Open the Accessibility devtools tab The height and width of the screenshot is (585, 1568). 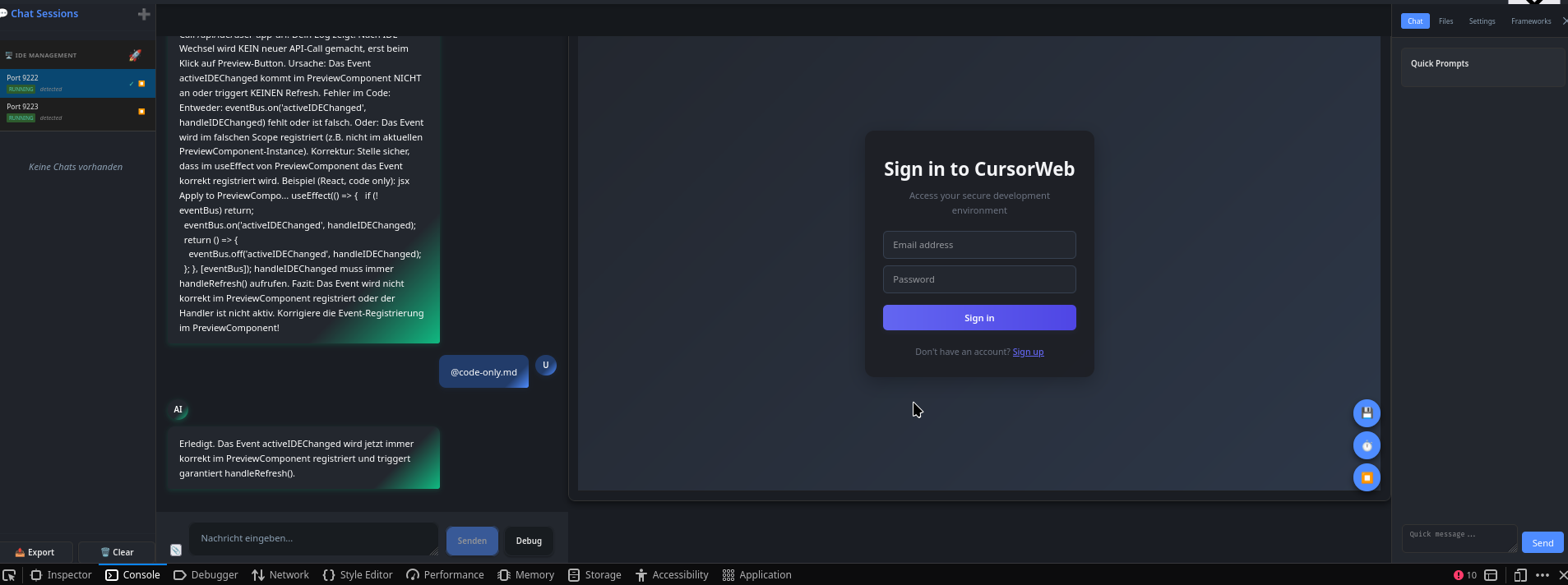[672, 575]
